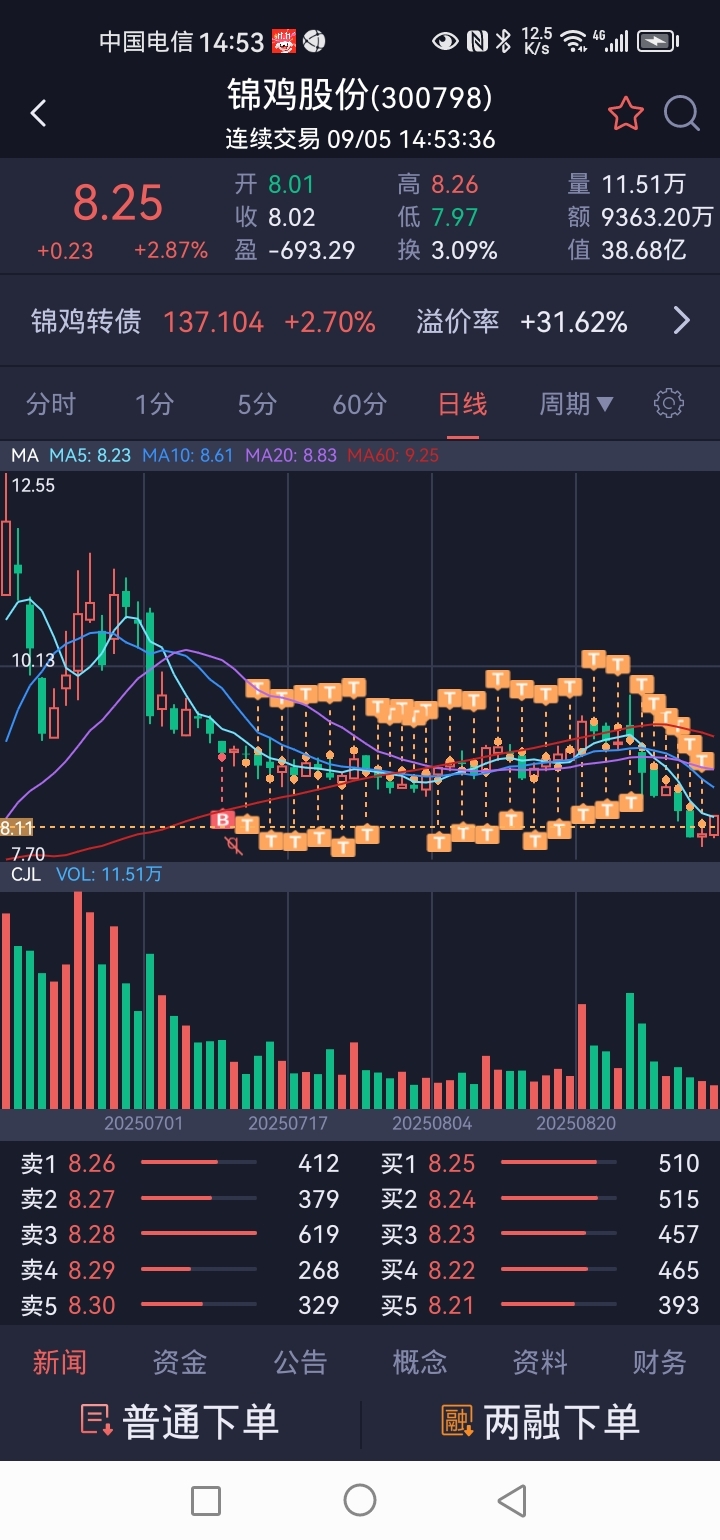This screenshot has width=720, height=1540.
Task: Tap the 20250701 date label
Action: click(x=144, y=1123)
